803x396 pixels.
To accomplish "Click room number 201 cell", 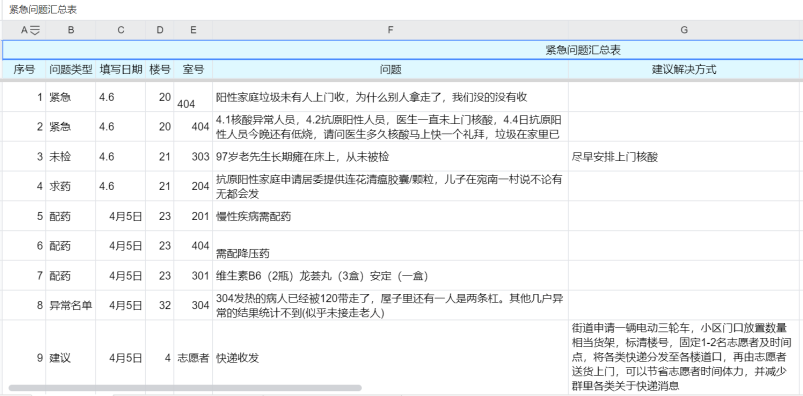I will pyautogui.click(x=193, y=216).
